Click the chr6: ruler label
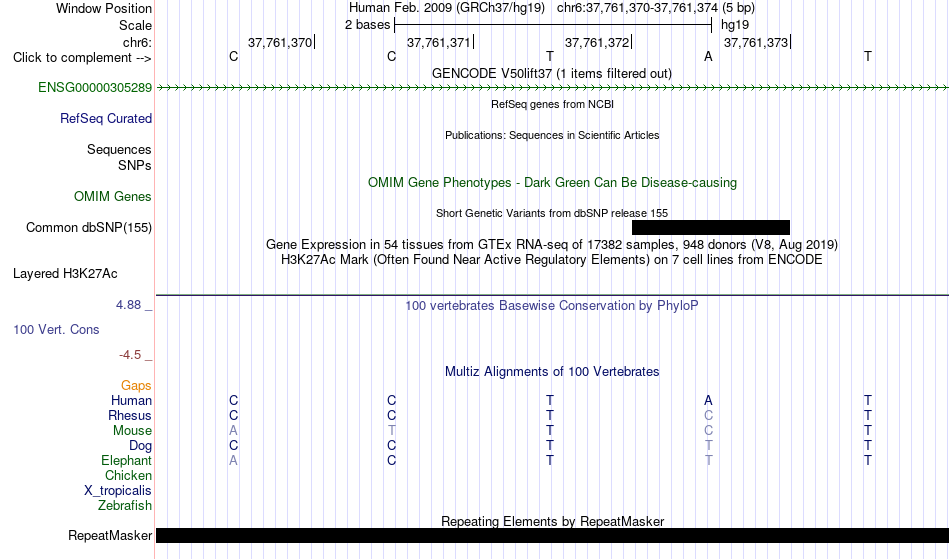950x559 pixels. click(x=138, y=42)
